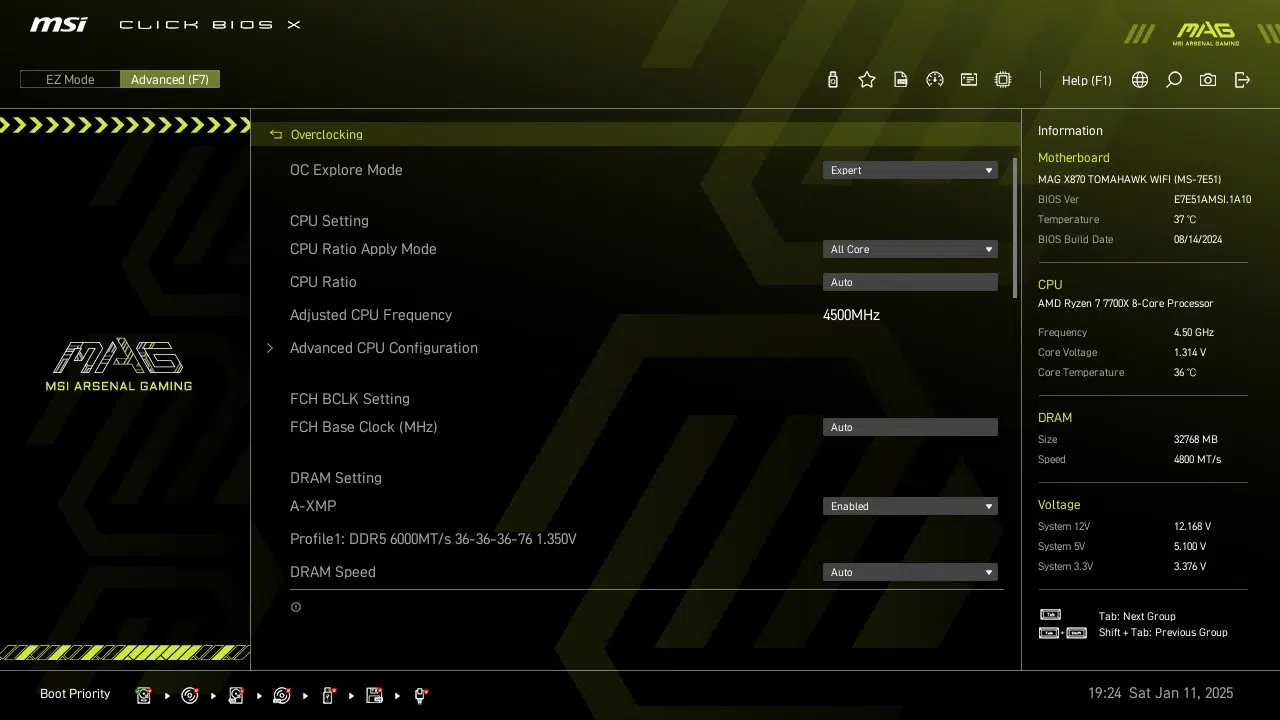Viewport: 1280px width, 720px height.
Task: Click the profile save document icon
Action: [x=901, y=80]
